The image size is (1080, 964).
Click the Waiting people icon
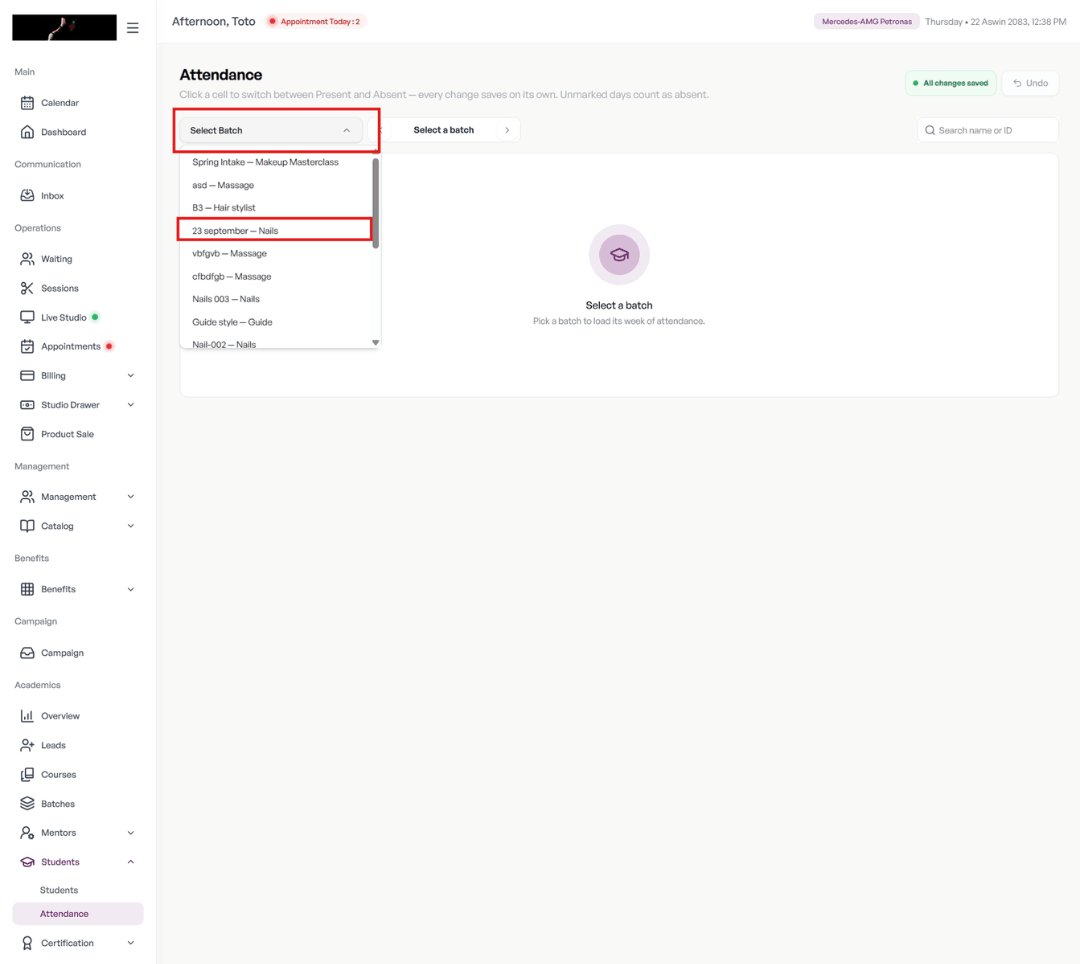(x=27, y=259)
